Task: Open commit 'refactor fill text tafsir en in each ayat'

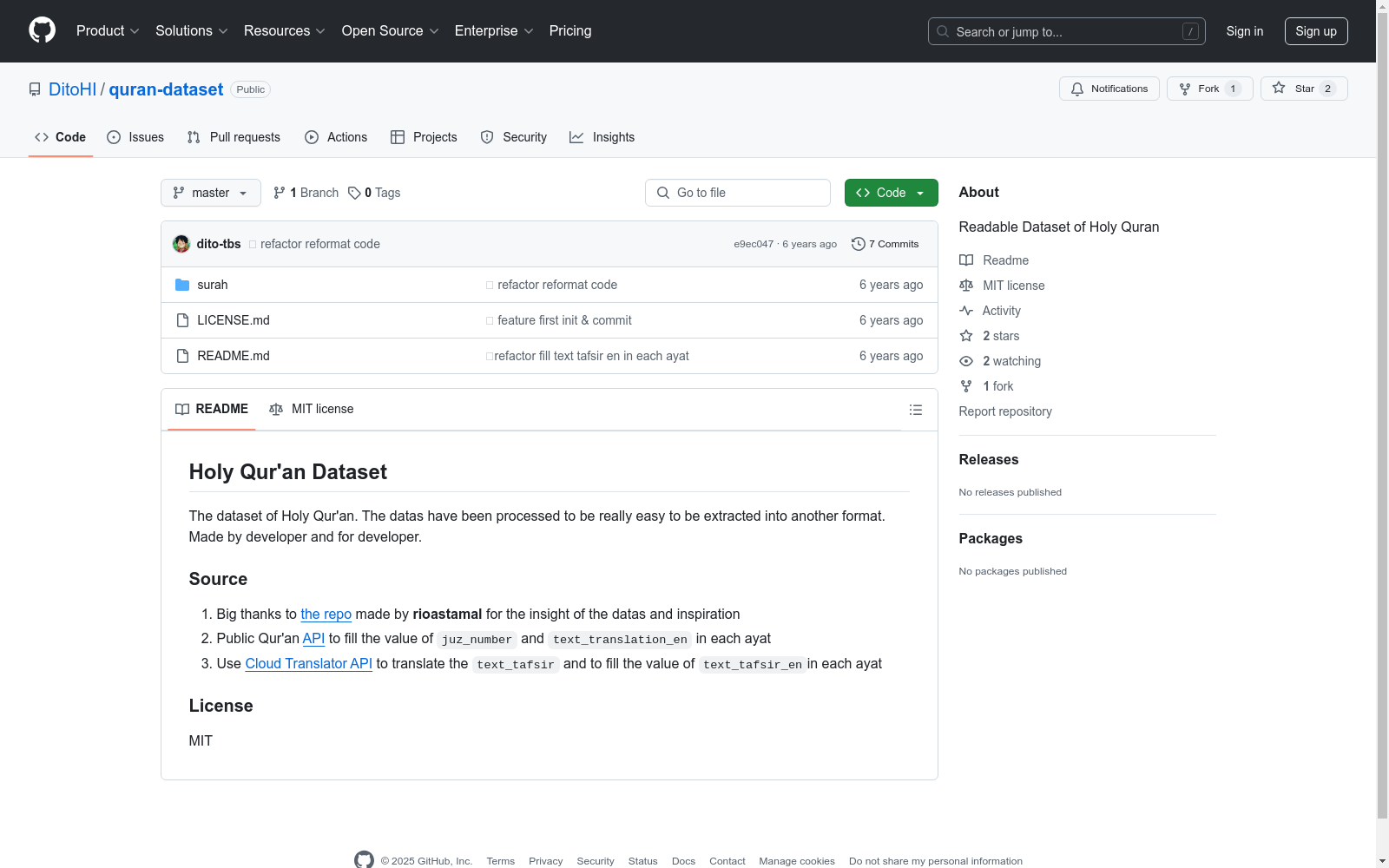Action: click(592, 356)
